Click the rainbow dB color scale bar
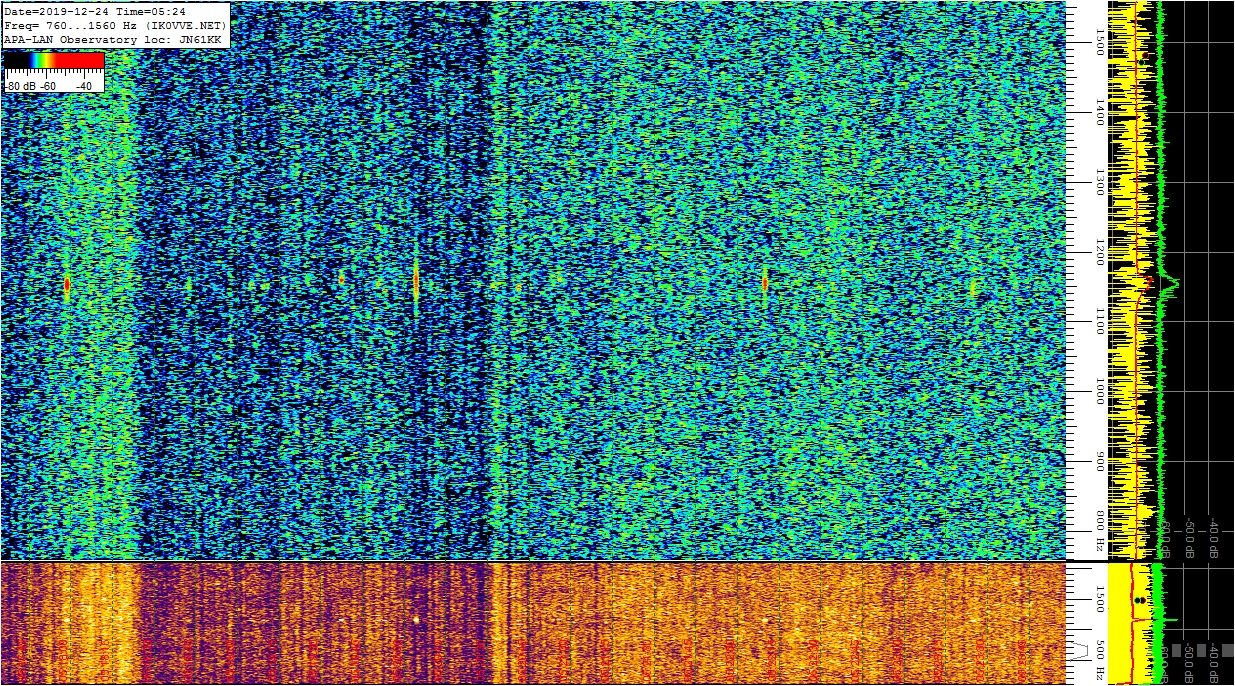Image resolution: width=1235 pixels, height=686 pixels. (54, 61)
